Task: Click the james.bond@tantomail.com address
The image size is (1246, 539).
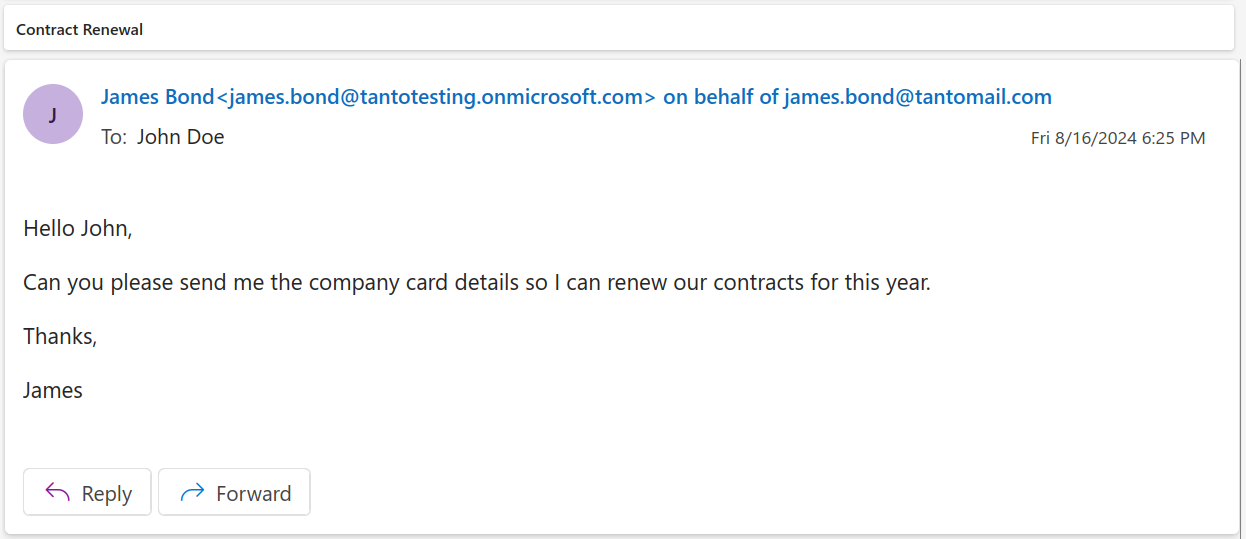Action: (x=917, y=97)
